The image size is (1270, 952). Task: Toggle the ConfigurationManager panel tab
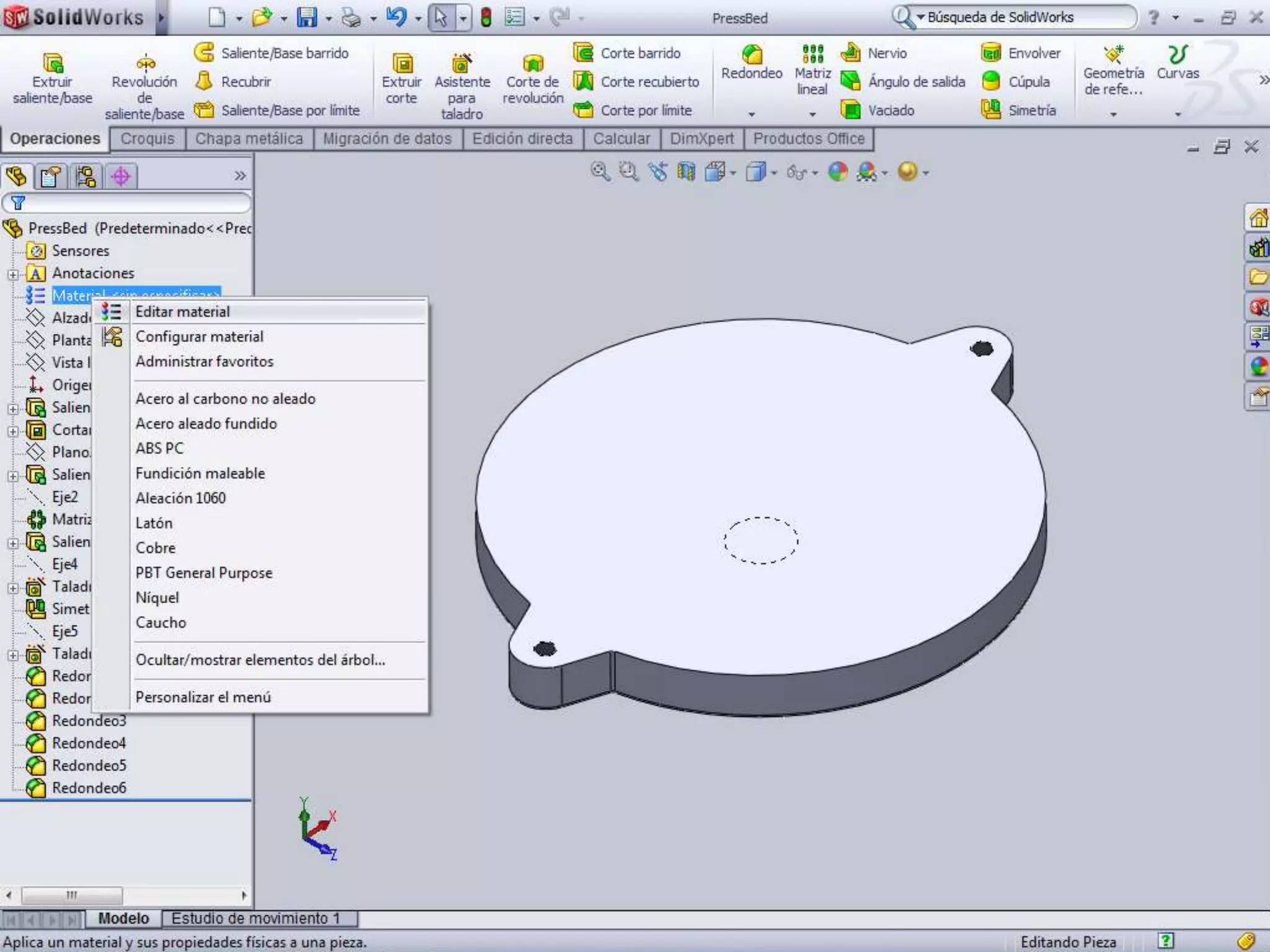[x=86, y=177]
